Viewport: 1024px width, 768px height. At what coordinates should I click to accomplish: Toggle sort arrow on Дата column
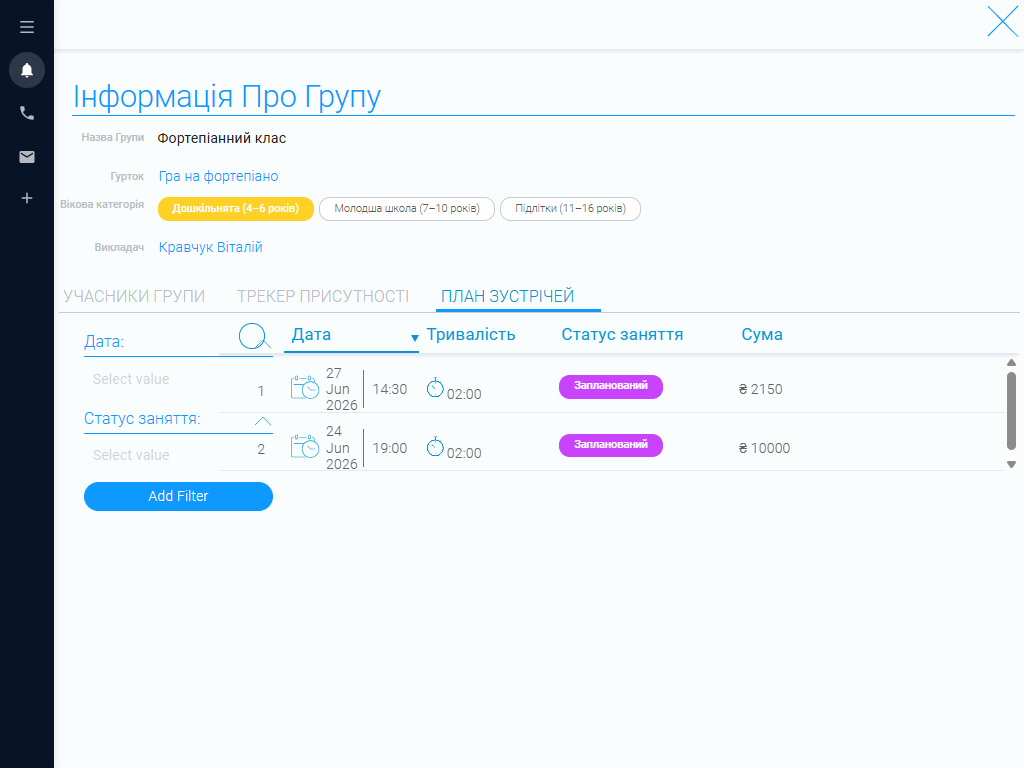pyautogui.click(x=414, y=338)
